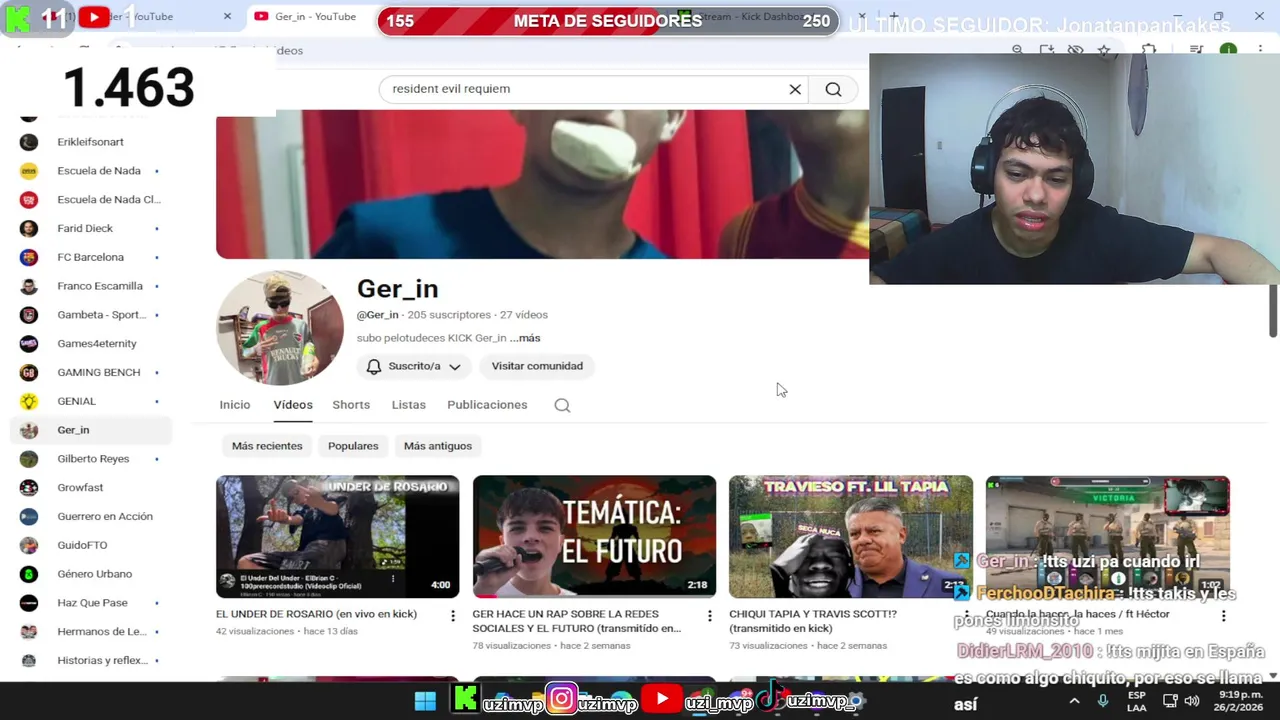Open Games4eternity channel icon
Viewport: 1280px width, 720px height.
(x=29, y=344)
